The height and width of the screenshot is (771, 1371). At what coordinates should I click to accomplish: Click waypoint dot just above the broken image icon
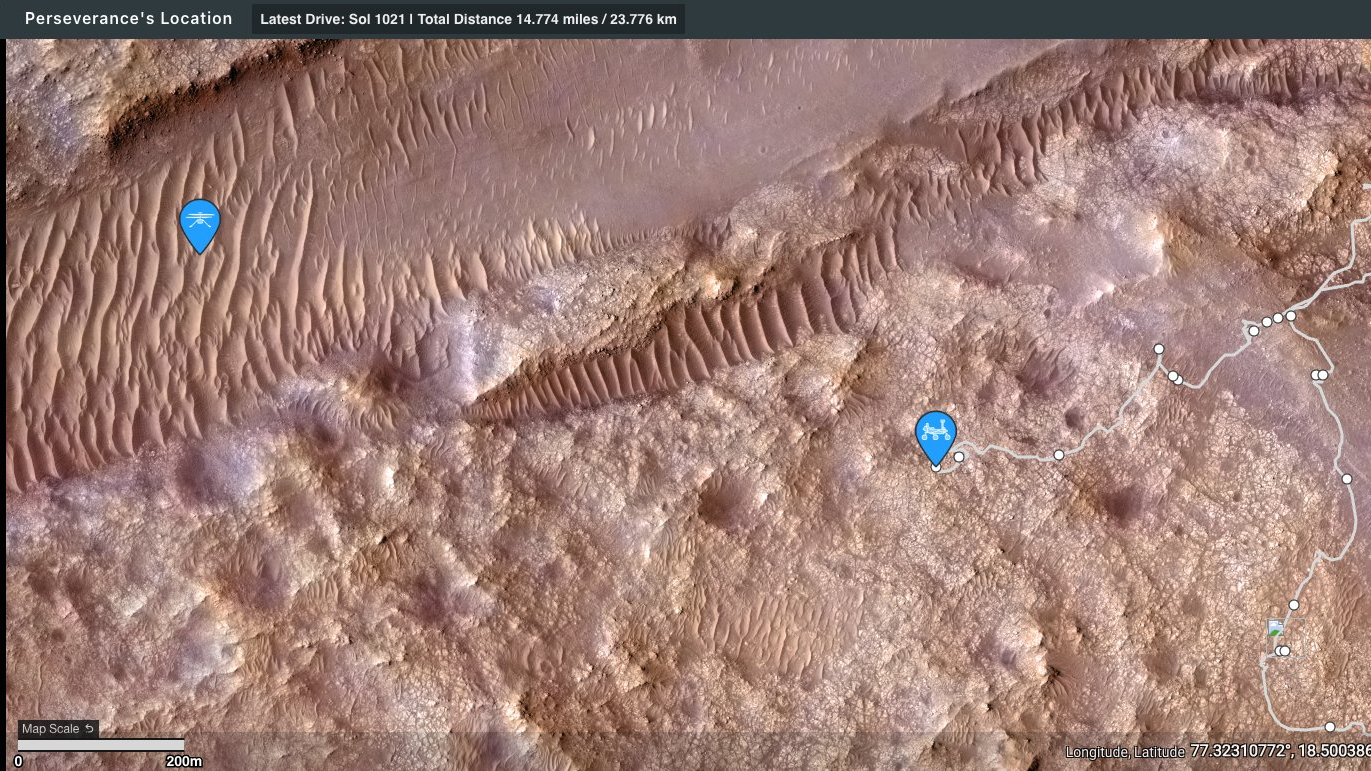click(x=1293, y=605)
